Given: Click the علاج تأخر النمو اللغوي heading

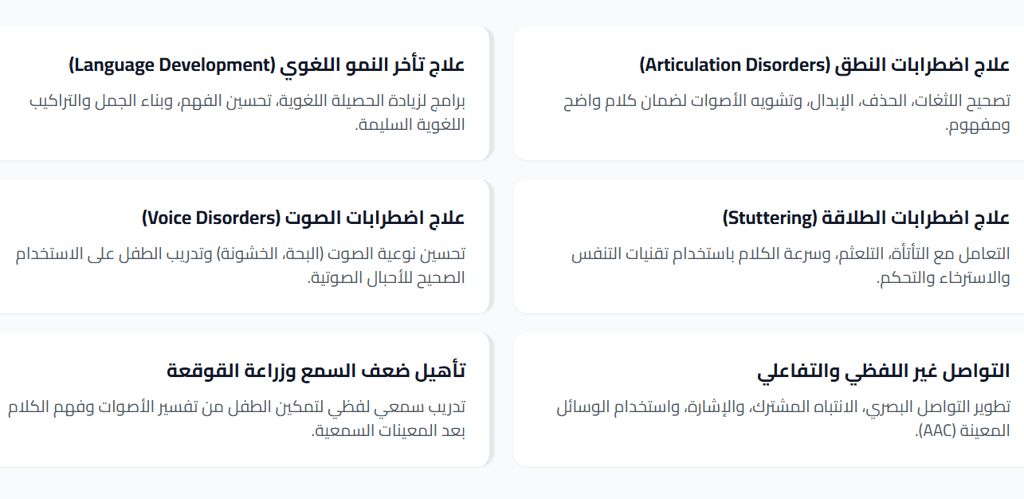Looking at the screenshot, I should tap(370, 66).
